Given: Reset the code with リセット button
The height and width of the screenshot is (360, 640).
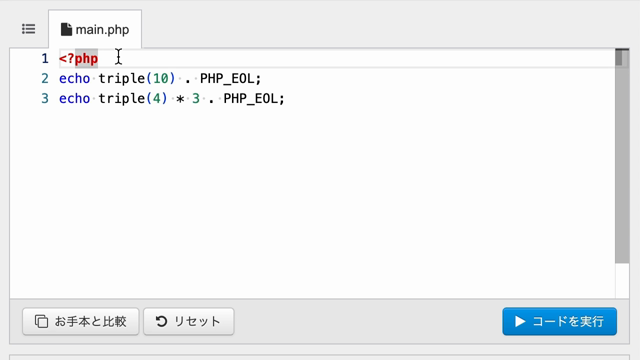Looking at the screenshot, I should [x=189, y=321].
